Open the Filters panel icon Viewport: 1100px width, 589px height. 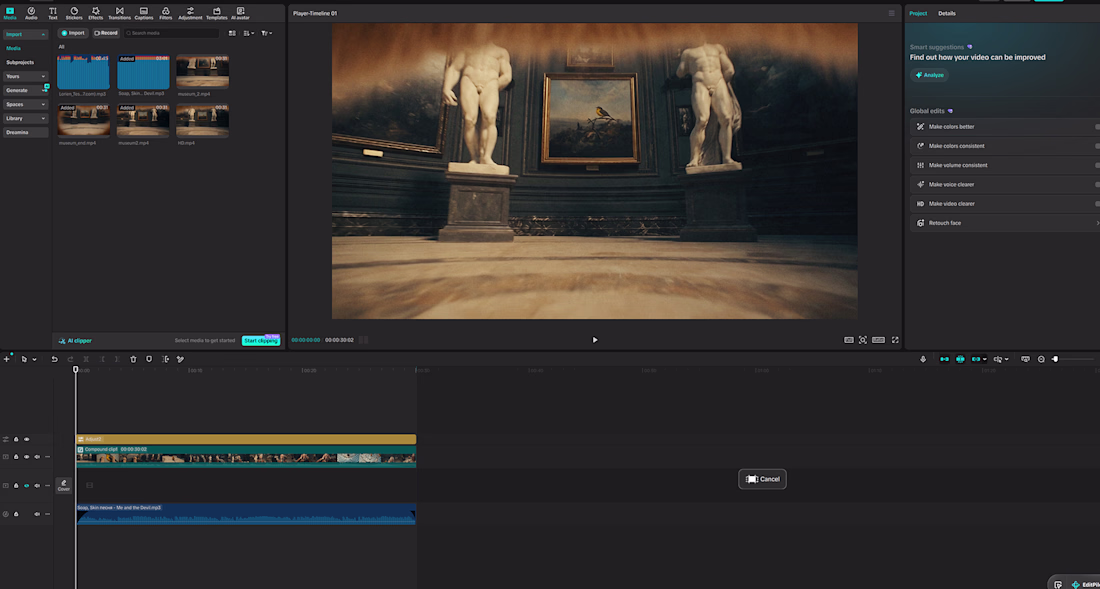point(166,13)
